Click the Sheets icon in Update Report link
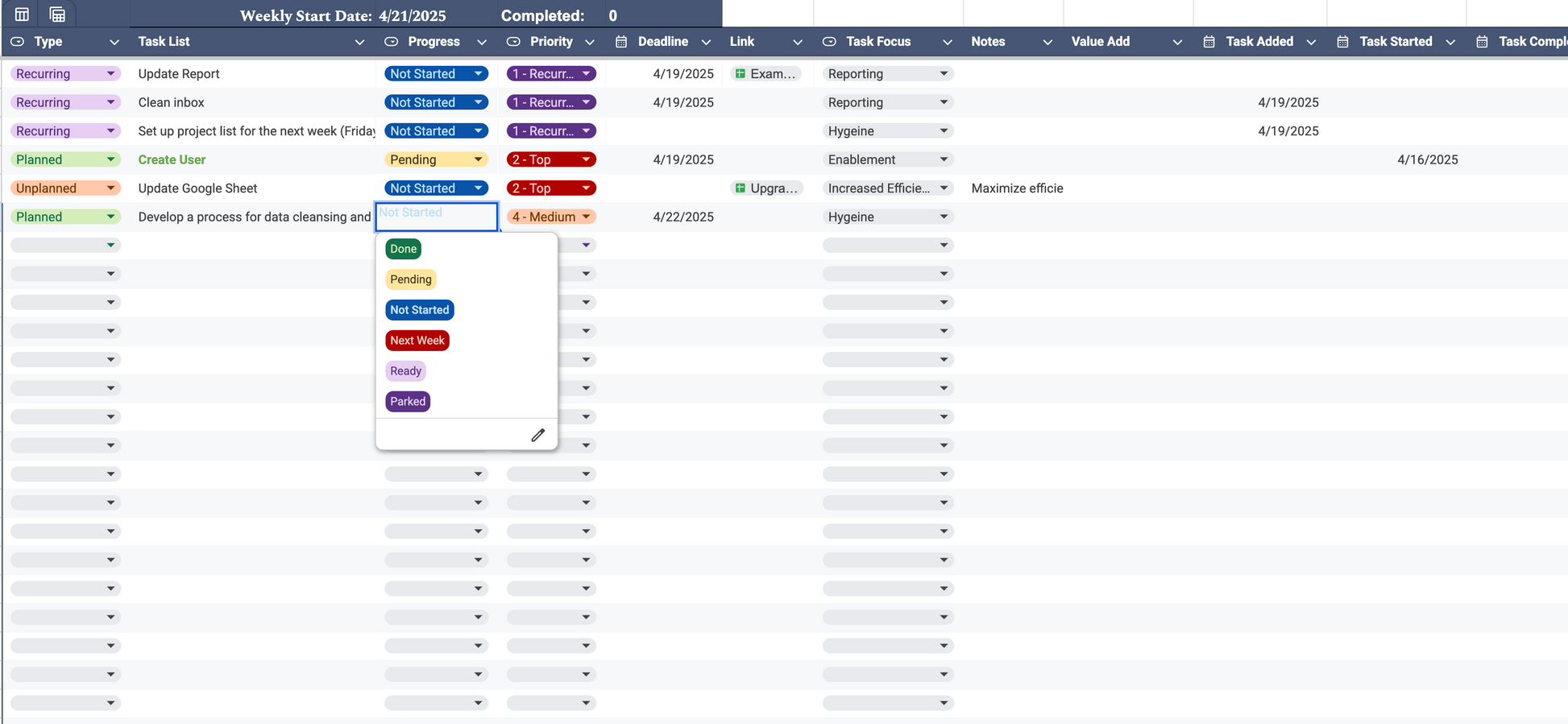 pos(740,74)
